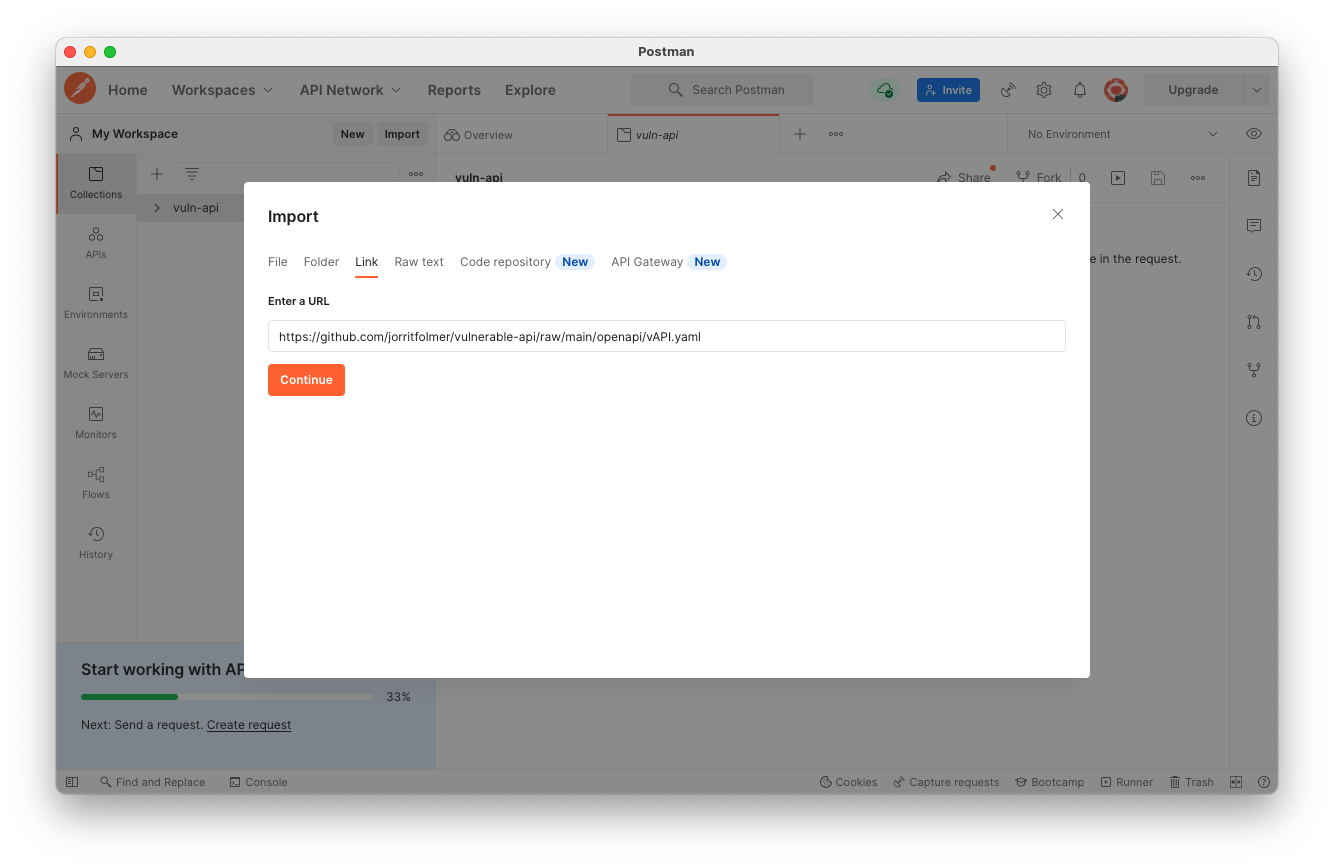Open the Flows sidebar panel
Screen dimensions: 1334x868
(96, 483)
